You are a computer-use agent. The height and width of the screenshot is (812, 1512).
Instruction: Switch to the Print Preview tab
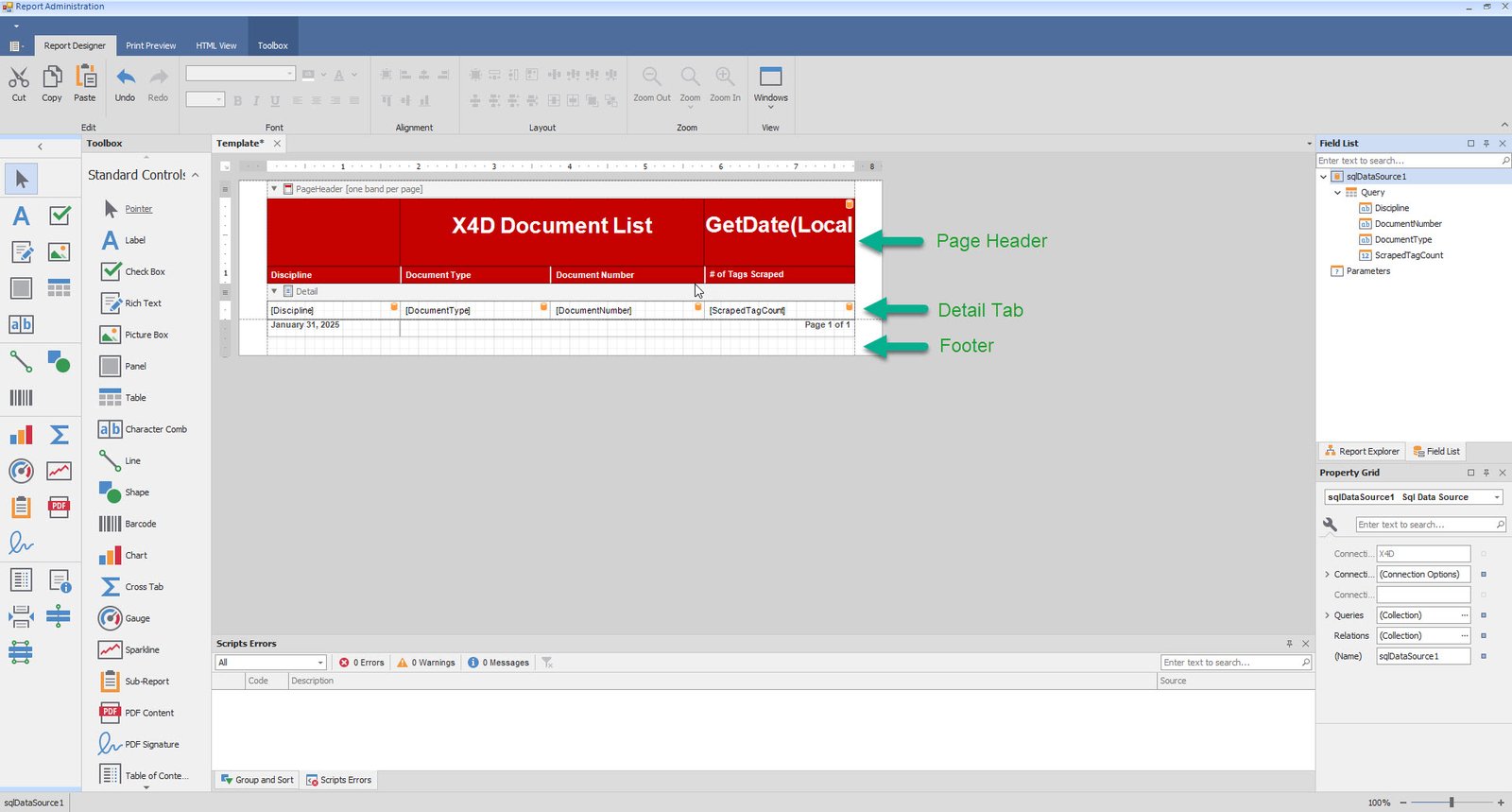tap(150, 45)
